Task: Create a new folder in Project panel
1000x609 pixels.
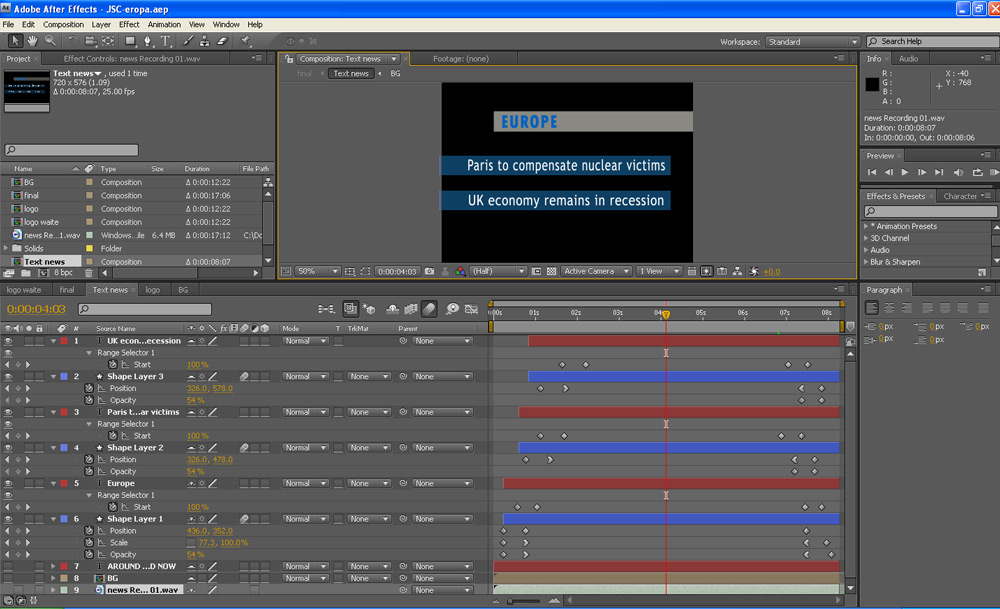Action: pyautogui.click(x=26, y=273)
